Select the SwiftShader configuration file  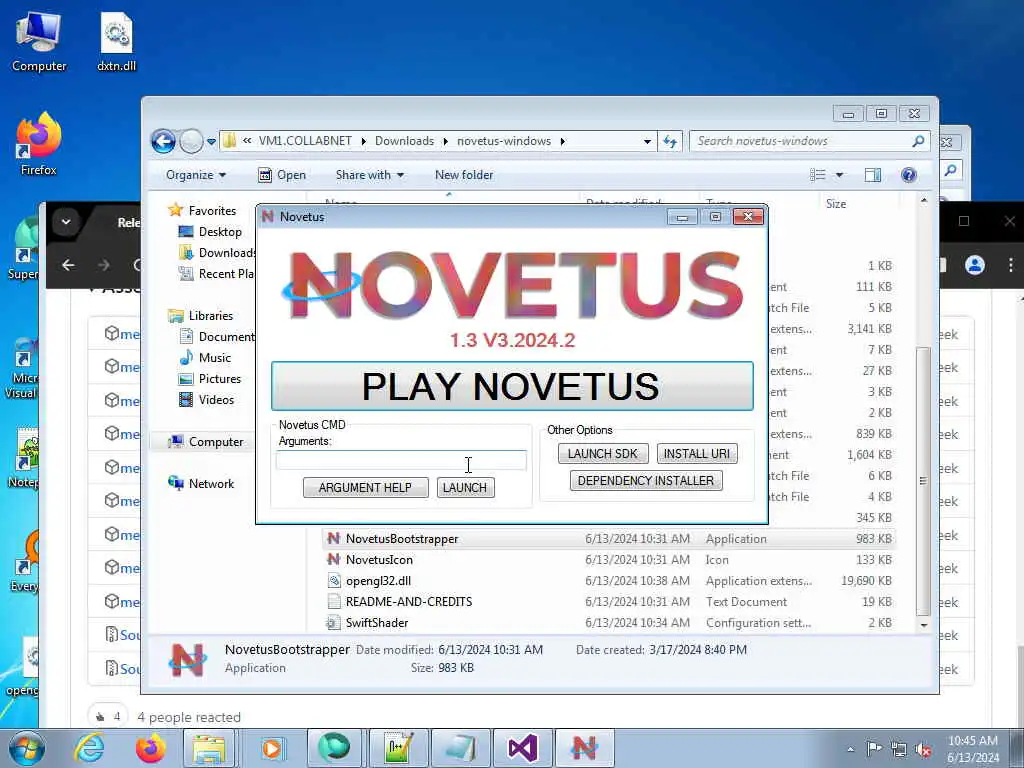tap(377, 623)
